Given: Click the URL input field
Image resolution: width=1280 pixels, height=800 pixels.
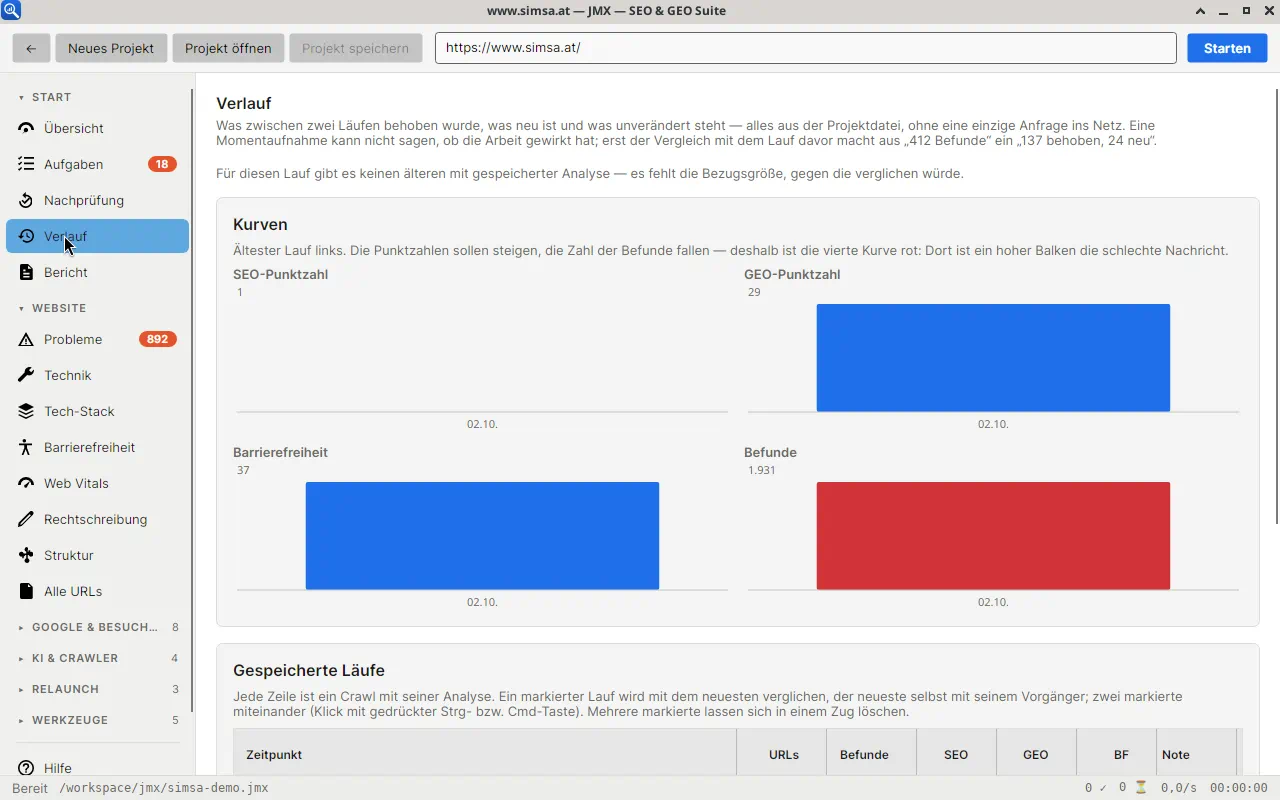Looking at the screenshot, I should pos(805,48).
